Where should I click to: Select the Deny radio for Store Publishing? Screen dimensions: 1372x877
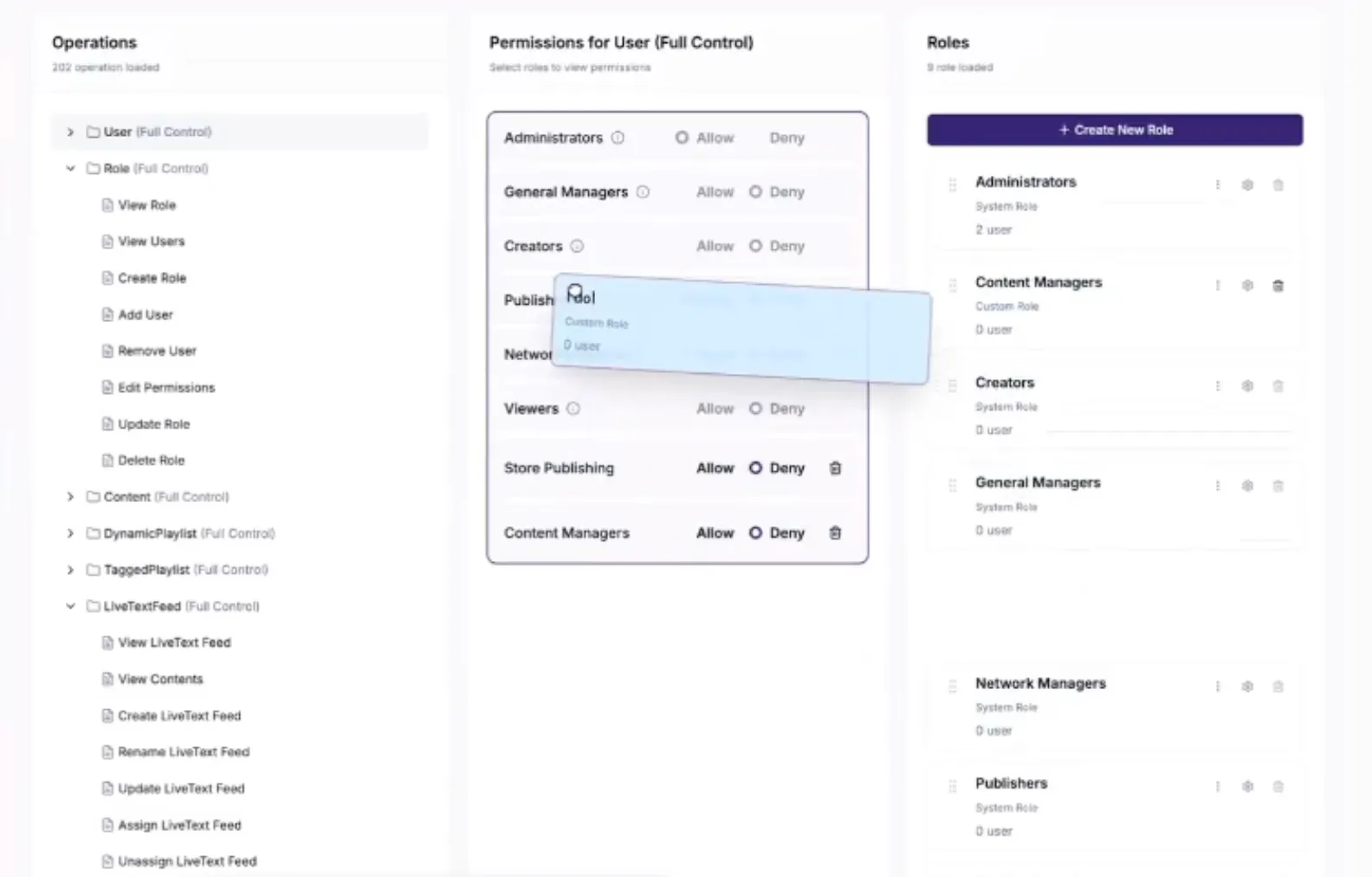[755, 468]
